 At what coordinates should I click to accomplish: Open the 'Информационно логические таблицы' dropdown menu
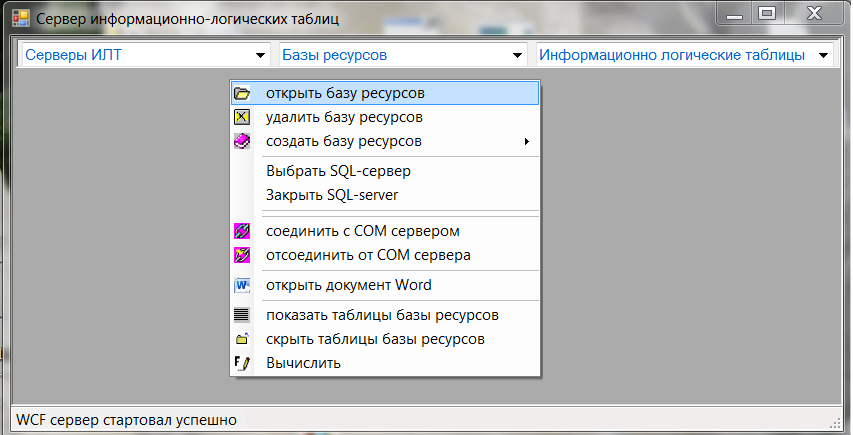[684, 55]
